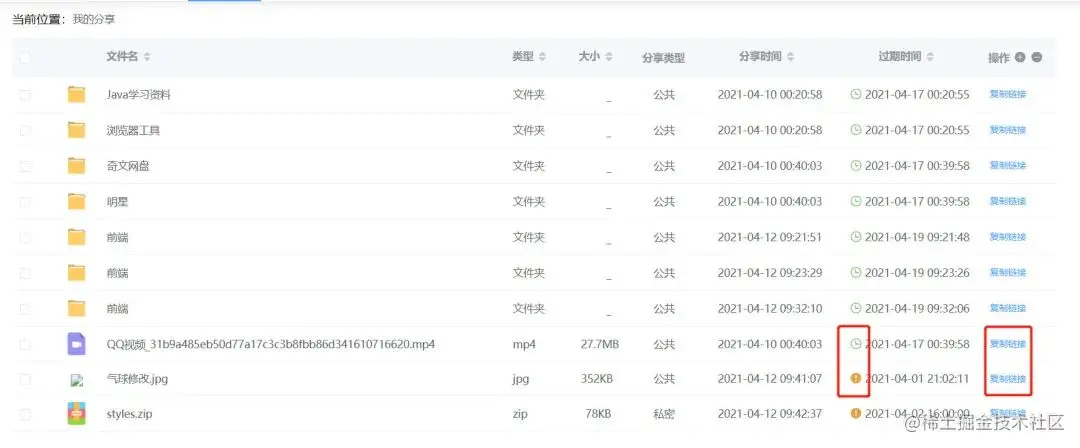Click the clock icon in 浏览器工具 row
Viewport: 1080px width, 448px height.
856,130
